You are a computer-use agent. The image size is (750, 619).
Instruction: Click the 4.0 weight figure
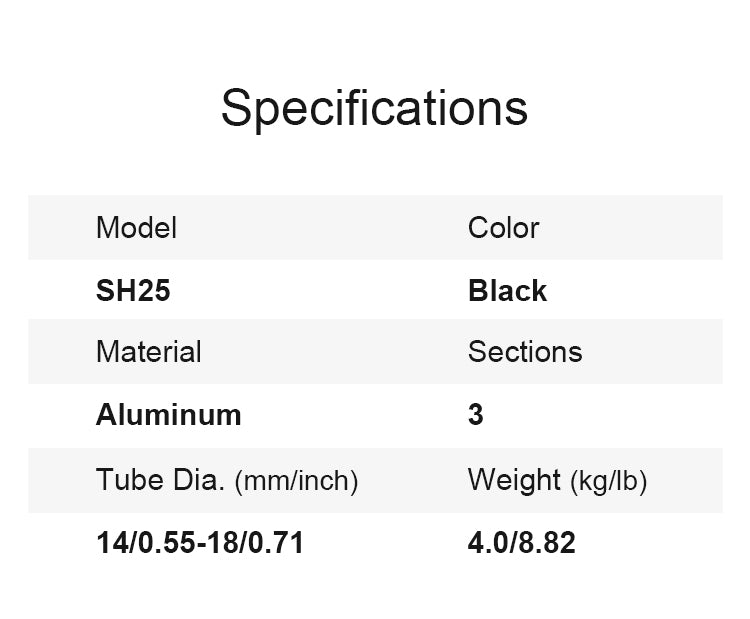pos(489,543)
